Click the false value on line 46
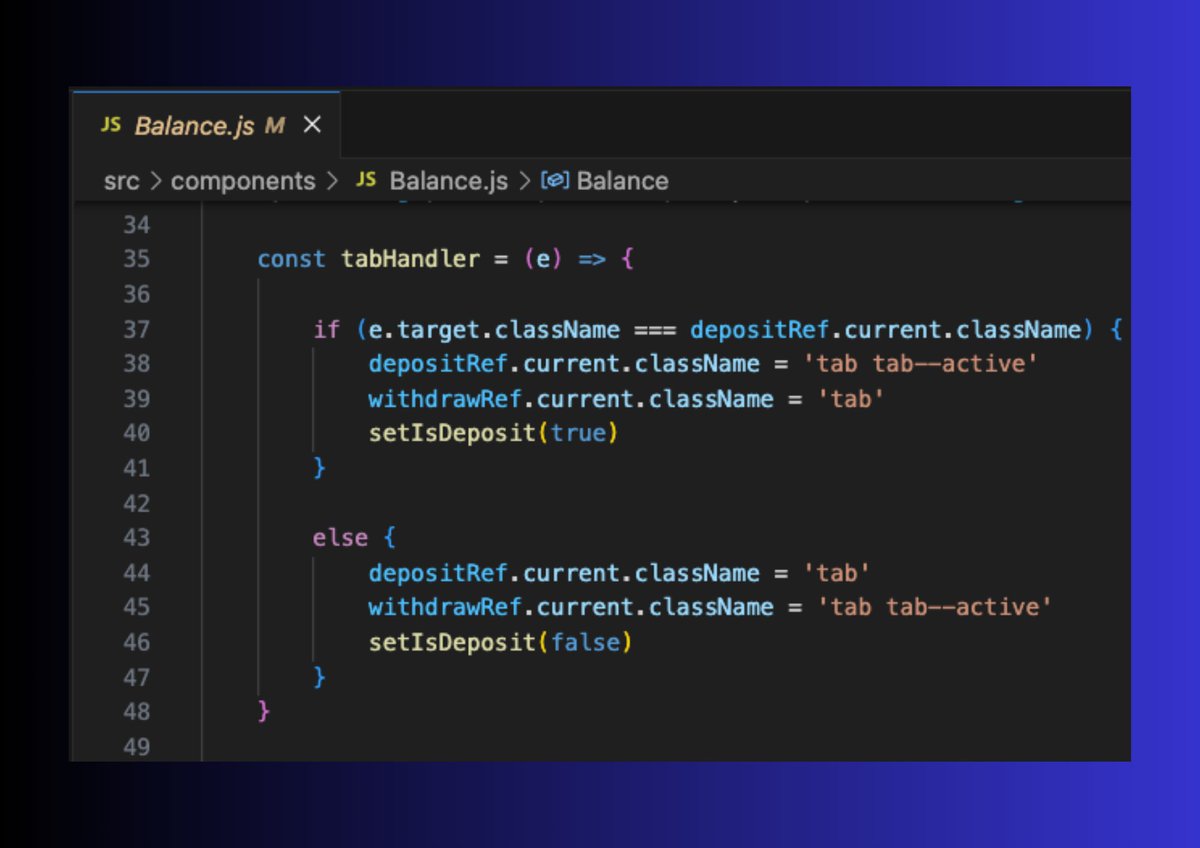 pyautogui.click(x=585, y=642)
